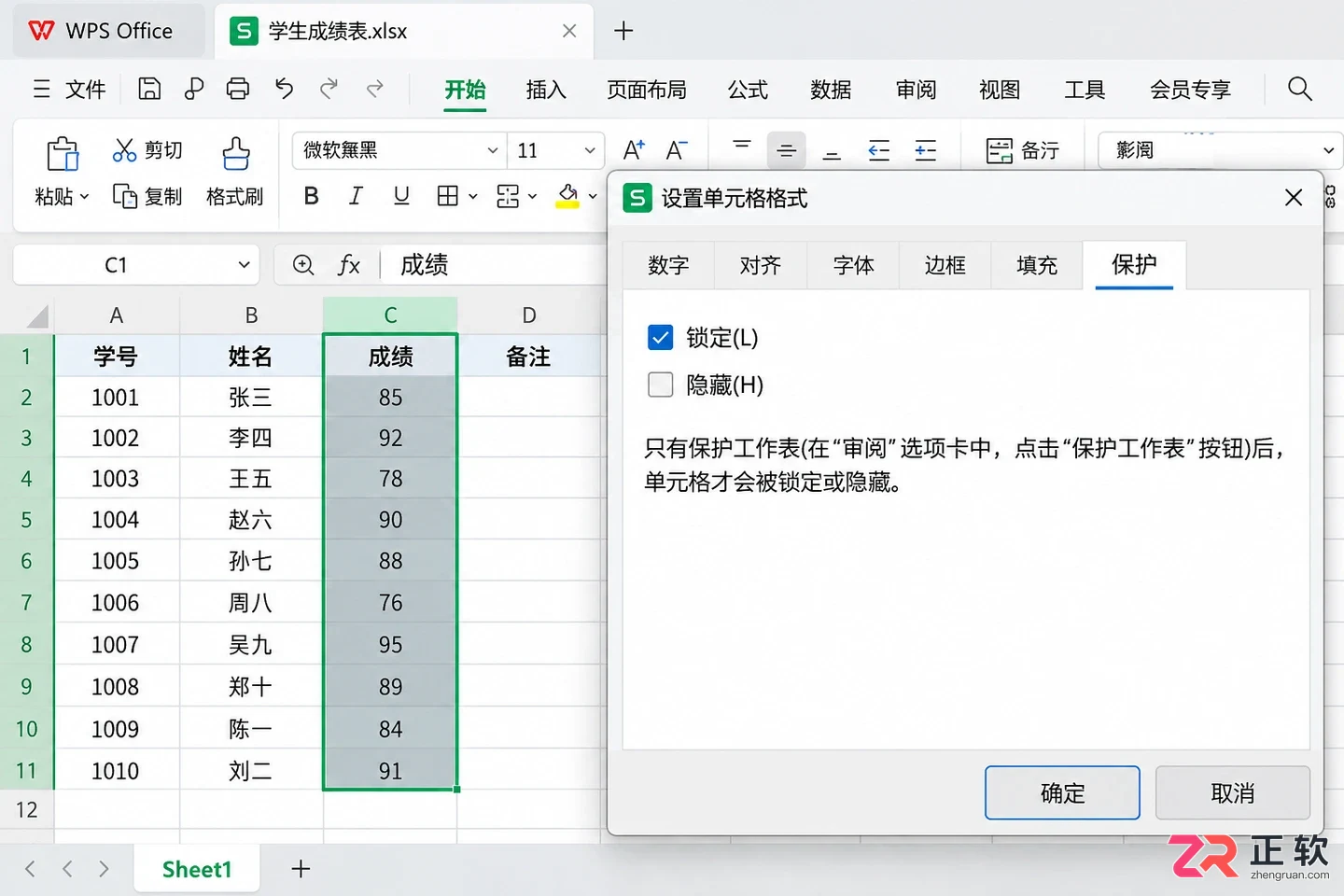
Task: Expand the fill color dropdown arrow
Action: (x=593, y=196)
